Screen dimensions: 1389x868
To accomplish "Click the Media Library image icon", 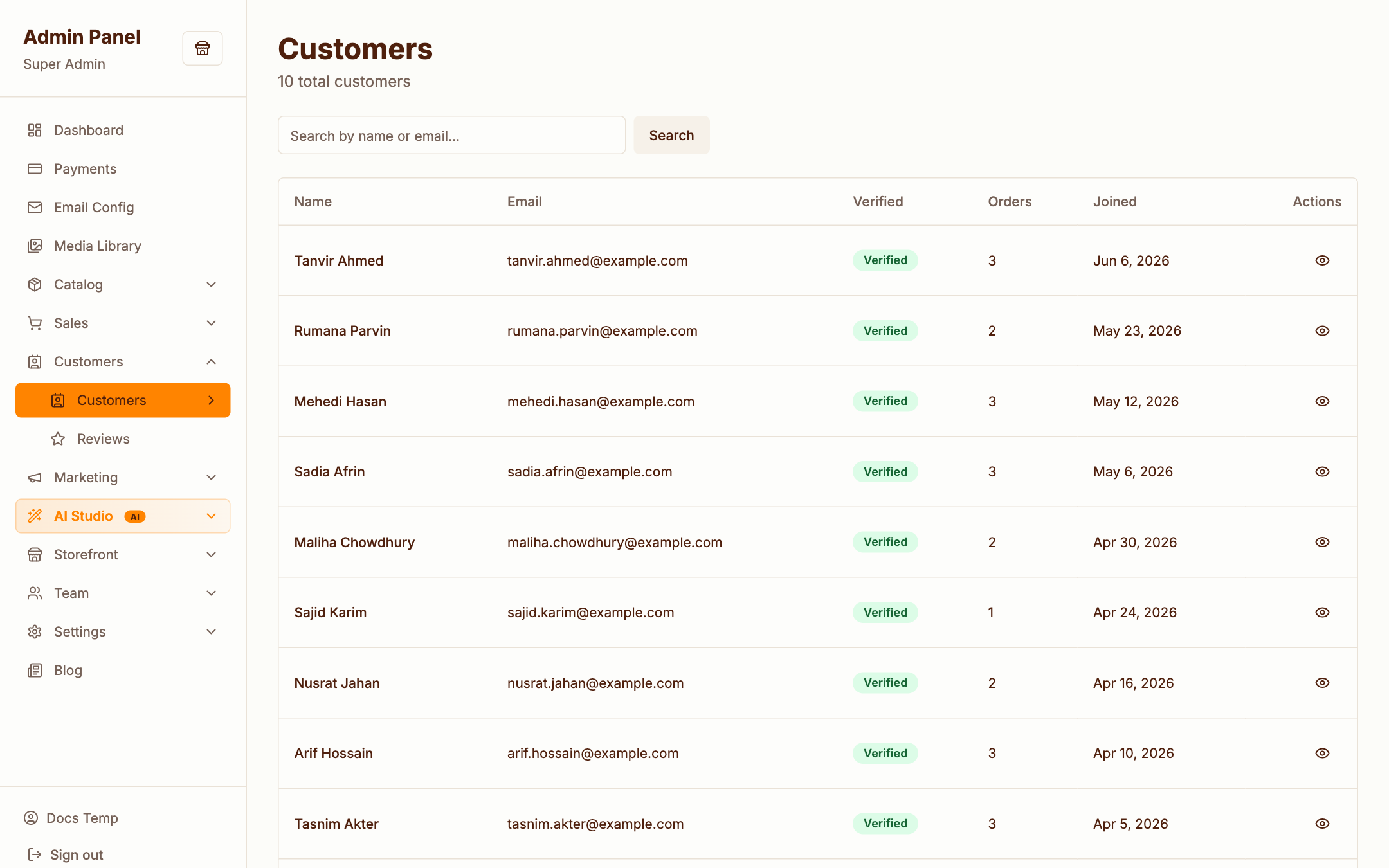I will coord(35,246).
